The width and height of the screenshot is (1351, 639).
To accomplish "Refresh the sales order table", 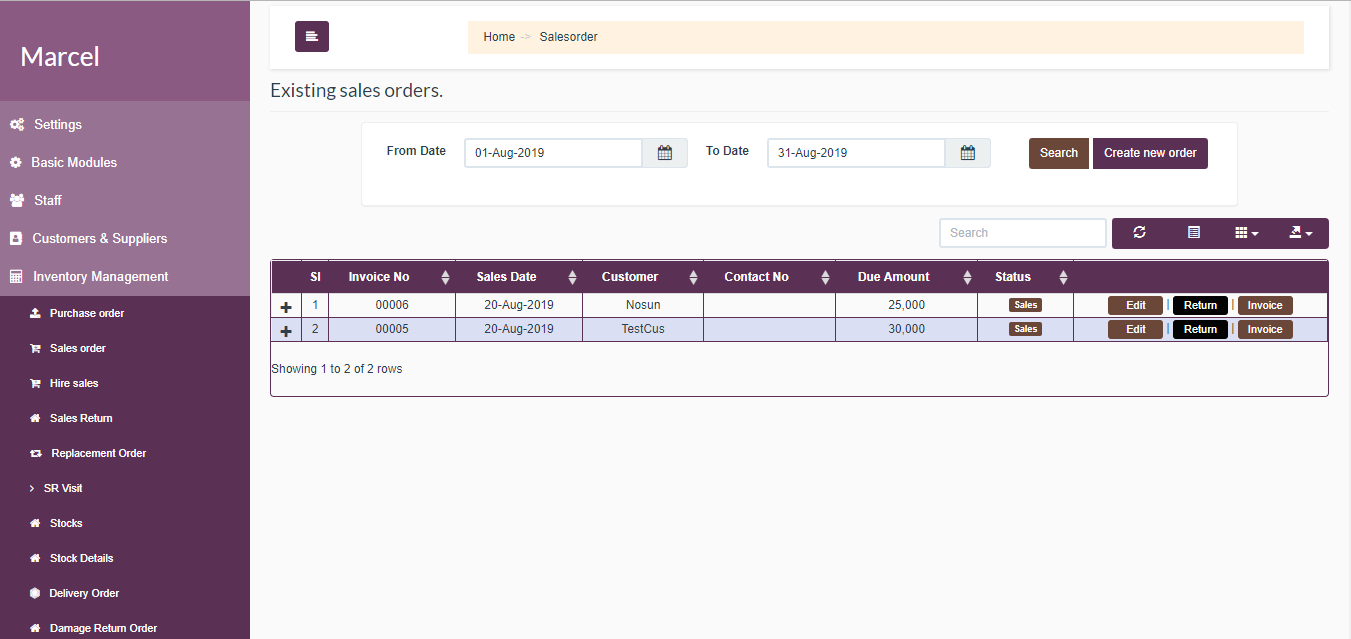I will coord(1139,232).
